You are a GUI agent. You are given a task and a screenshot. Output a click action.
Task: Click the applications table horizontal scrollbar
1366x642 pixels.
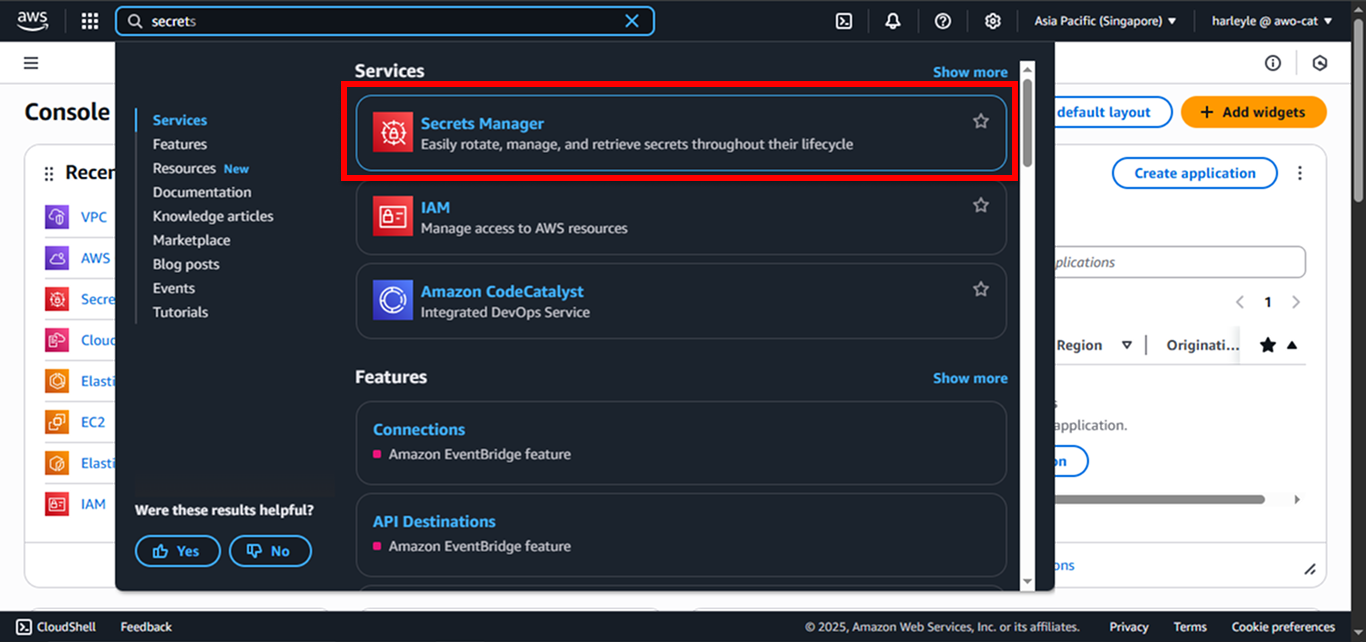[x=1158, y=499]
